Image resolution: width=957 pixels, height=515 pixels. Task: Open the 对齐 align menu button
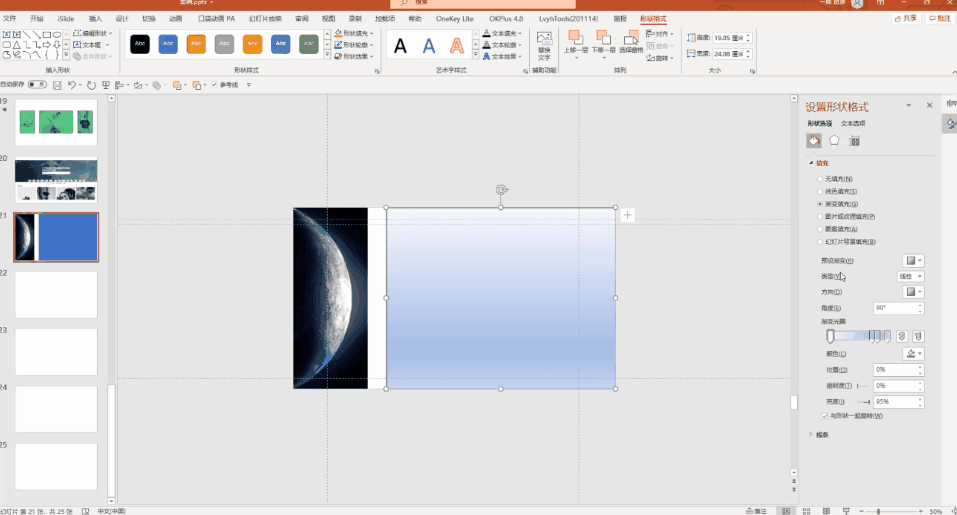(x=659, y=34)
